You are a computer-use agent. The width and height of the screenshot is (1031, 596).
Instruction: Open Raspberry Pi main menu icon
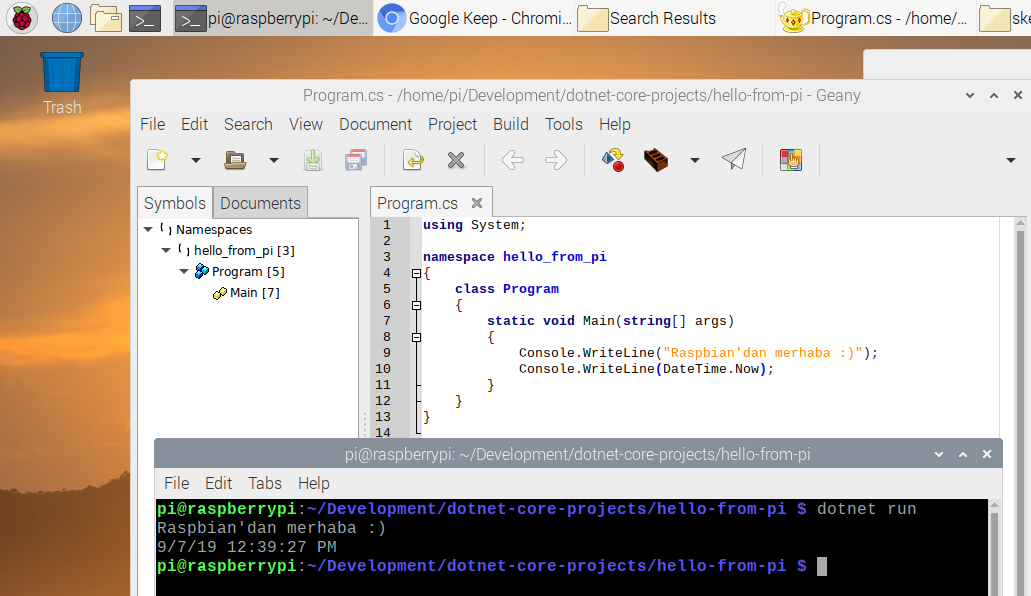(x=22, y=18)
